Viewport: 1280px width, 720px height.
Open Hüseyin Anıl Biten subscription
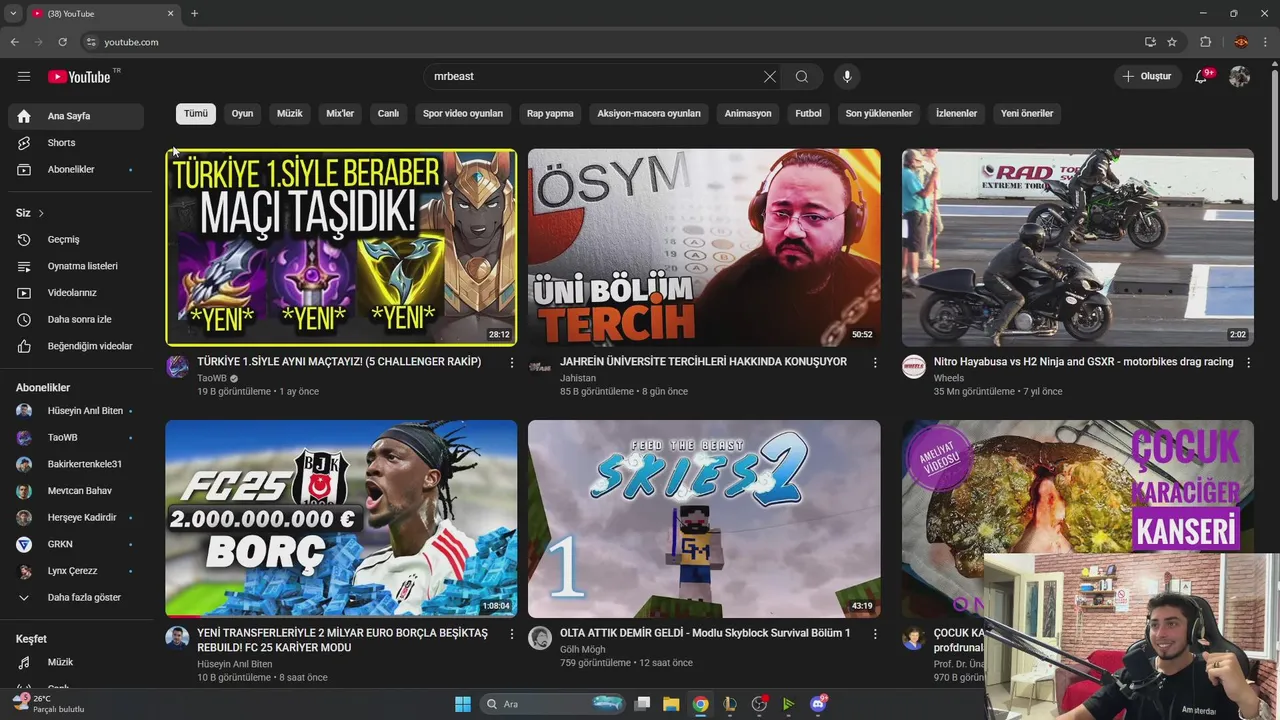pos(76,411)
